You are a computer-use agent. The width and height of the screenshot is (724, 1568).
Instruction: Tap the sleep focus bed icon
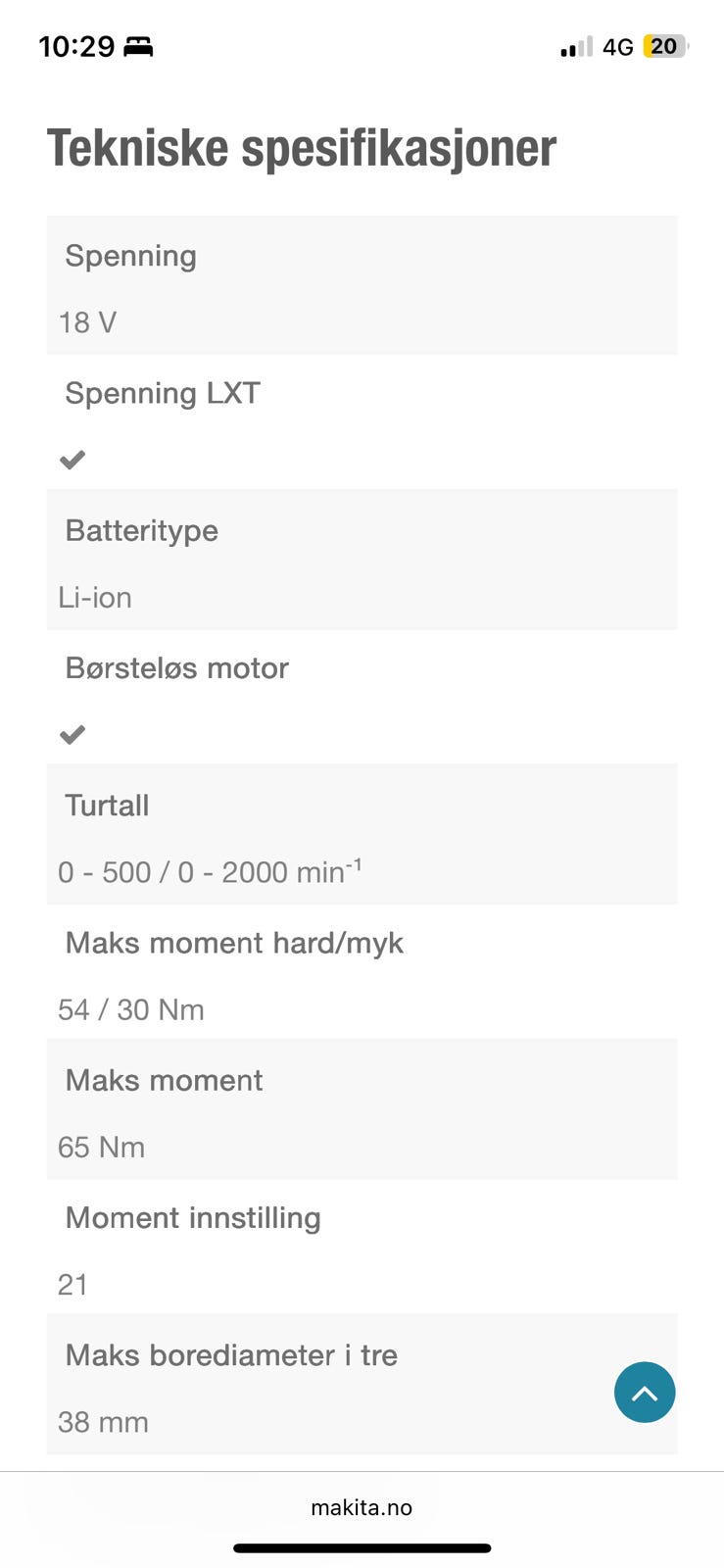coord(138,46)
